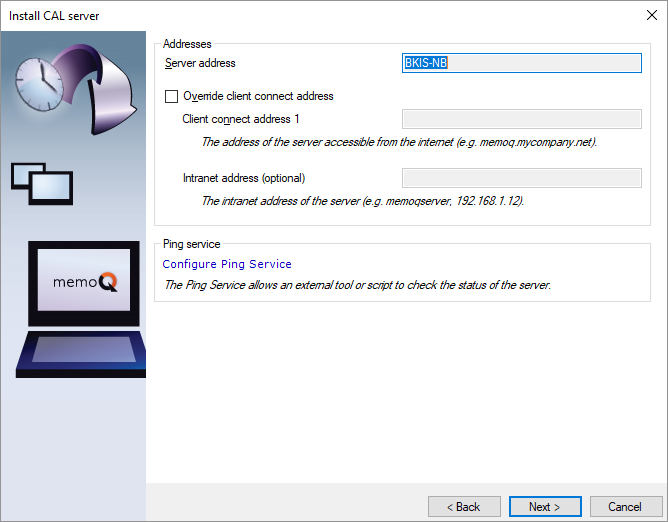The height and width of the screenshot is (522, 668).
Task: Click the intranet address example hint text
Action: pyautogui.click(x=363, y=201)
